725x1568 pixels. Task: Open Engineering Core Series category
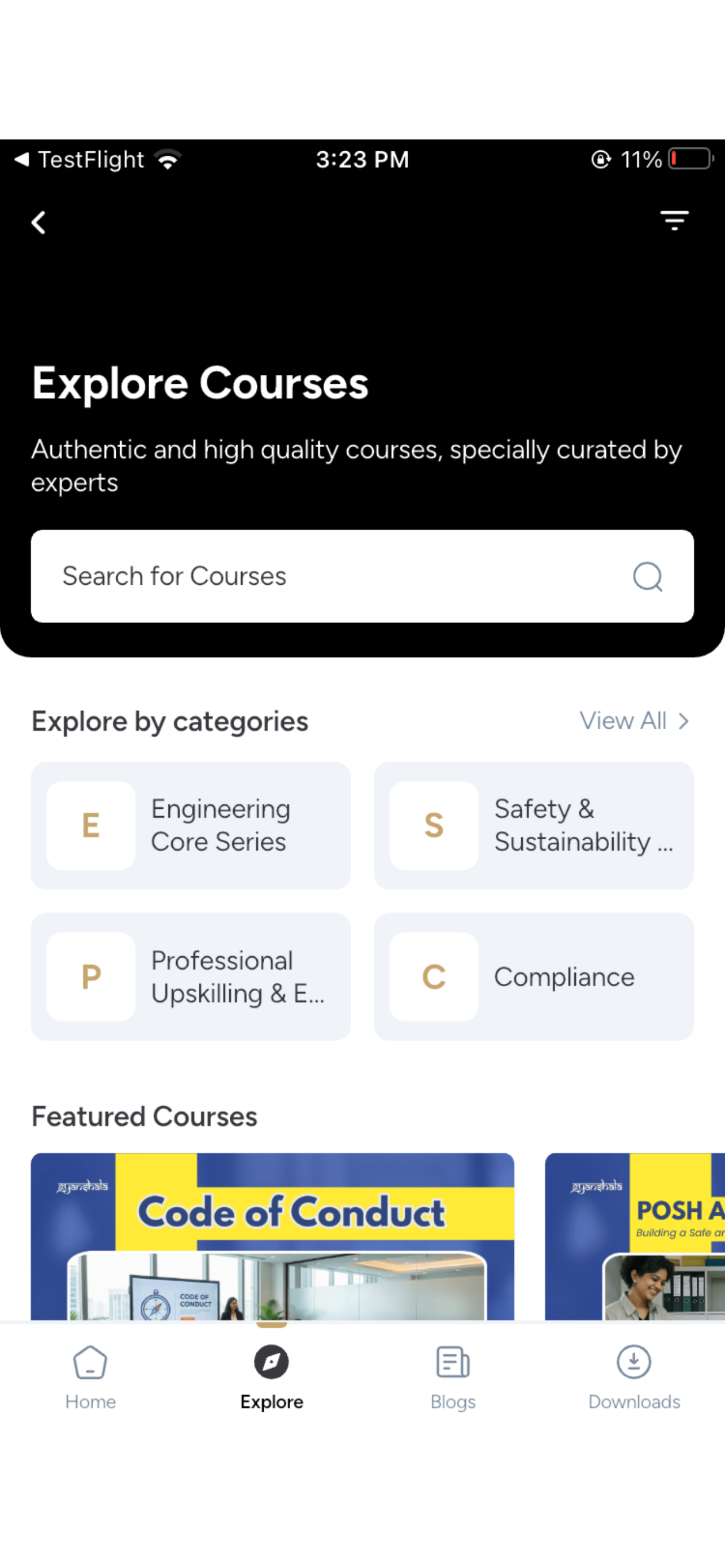coord(190,825)
